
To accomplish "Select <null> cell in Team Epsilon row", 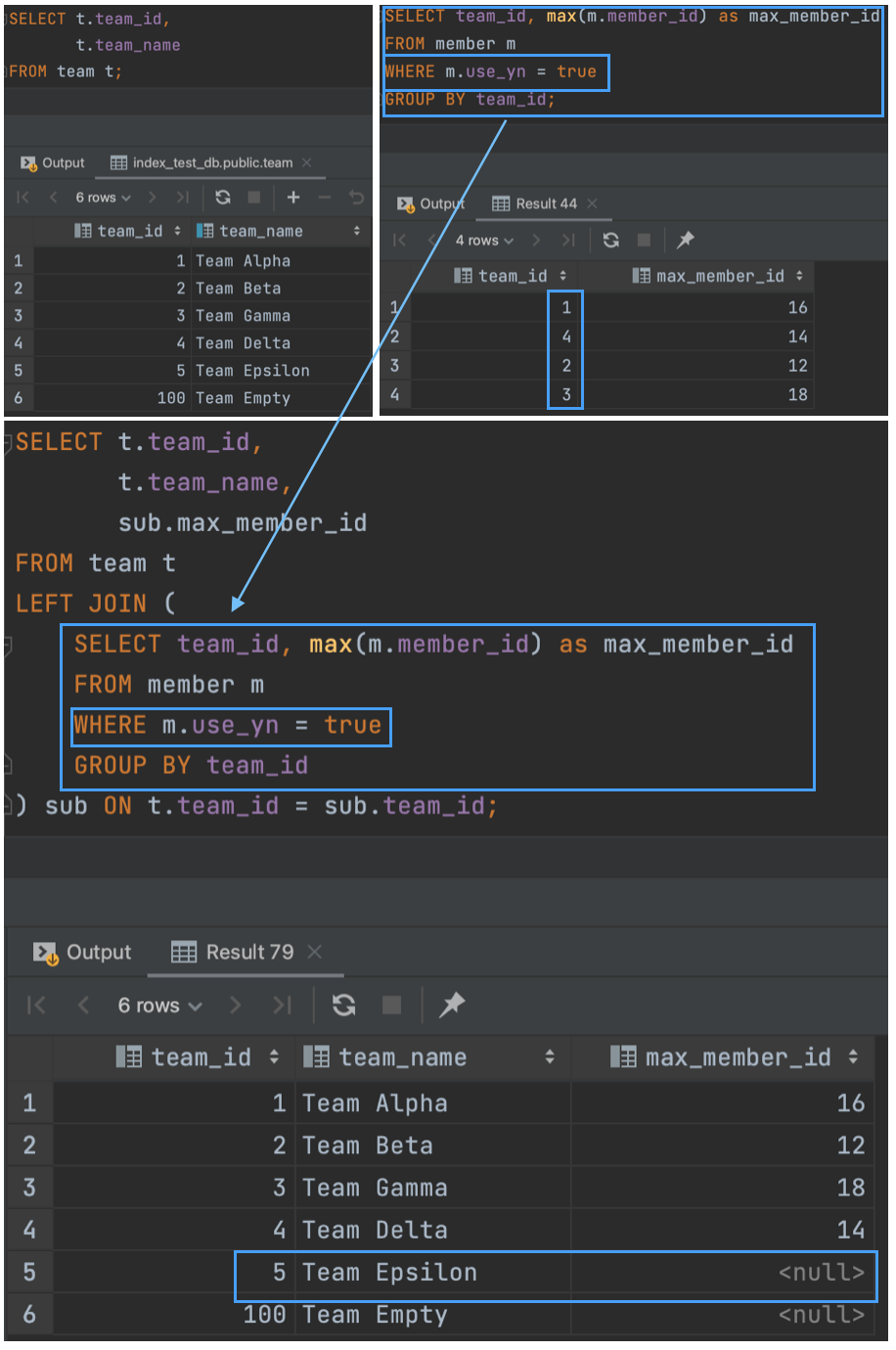I will 722,1272.
